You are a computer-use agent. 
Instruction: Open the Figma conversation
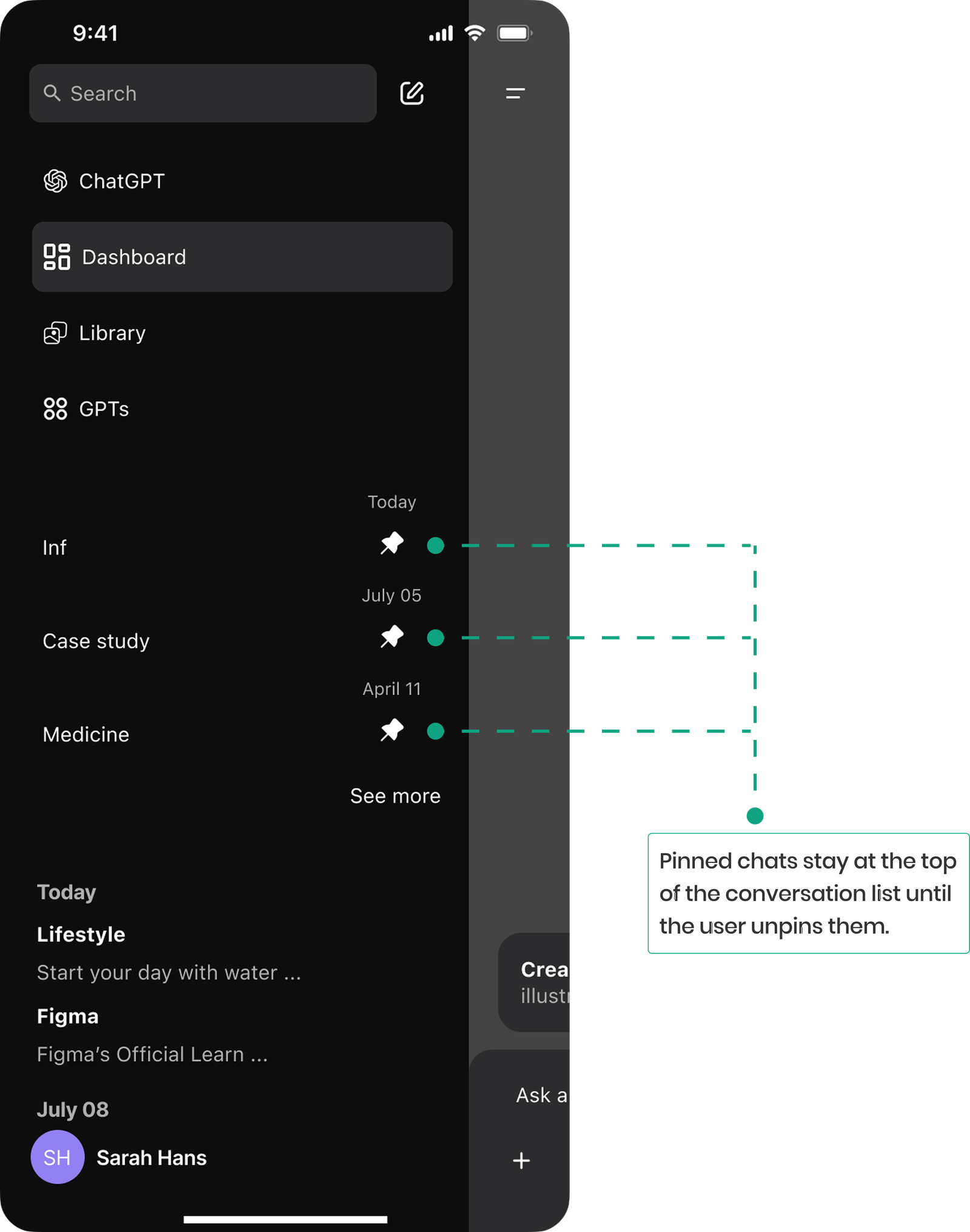click(67, 1016)
